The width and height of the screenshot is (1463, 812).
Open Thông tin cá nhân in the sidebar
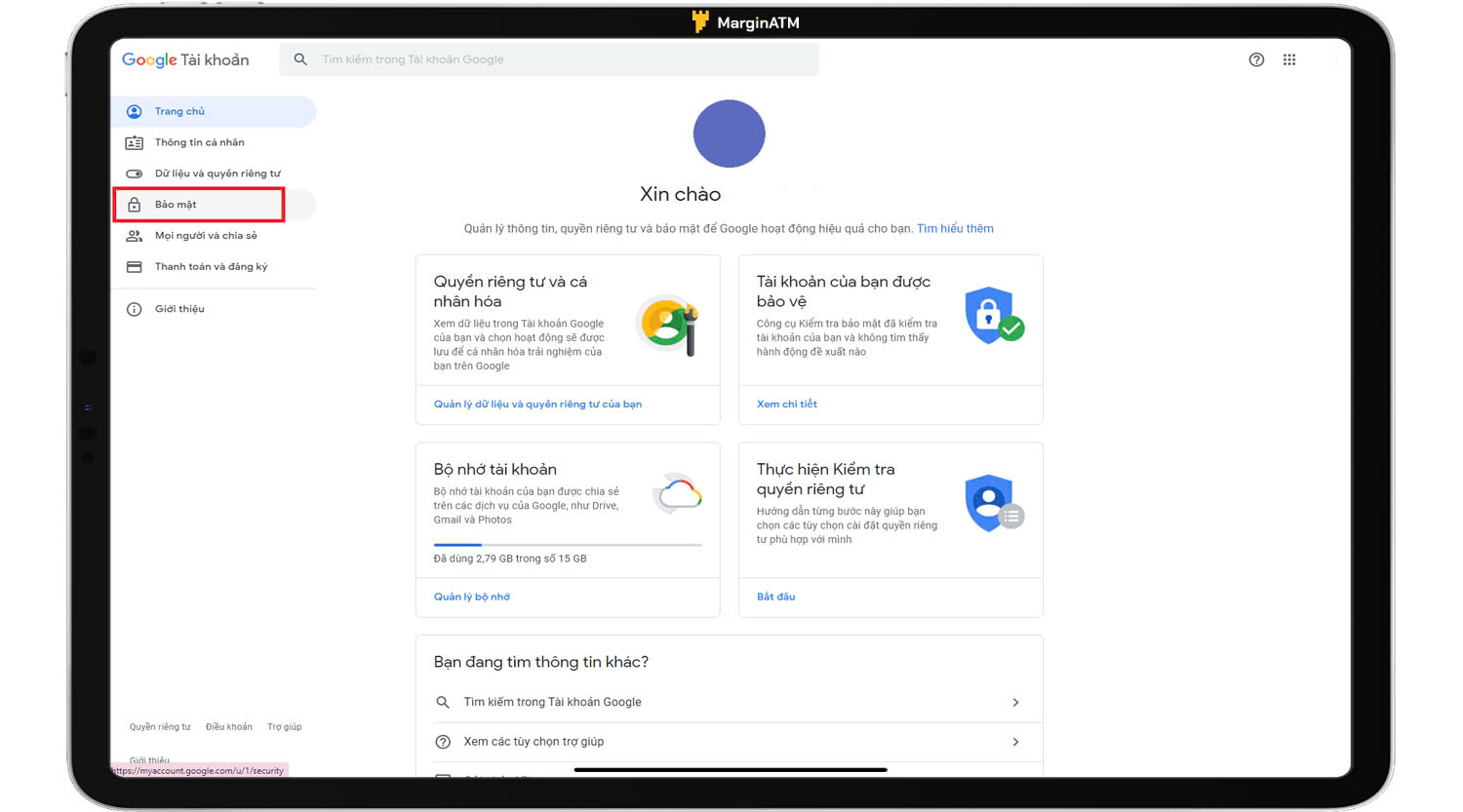coord(214,142)
